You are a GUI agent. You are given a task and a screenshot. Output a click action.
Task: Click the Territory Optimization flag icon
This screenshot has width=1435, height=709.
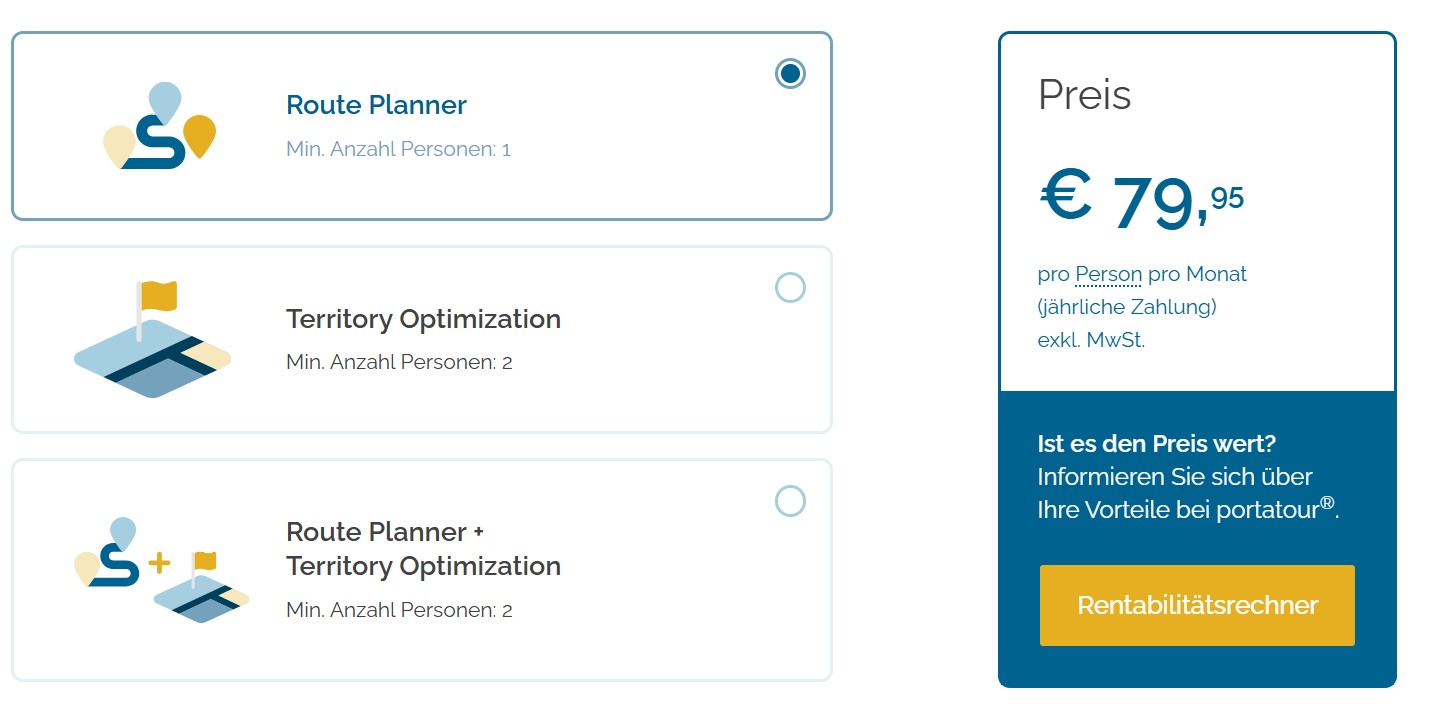152,340
